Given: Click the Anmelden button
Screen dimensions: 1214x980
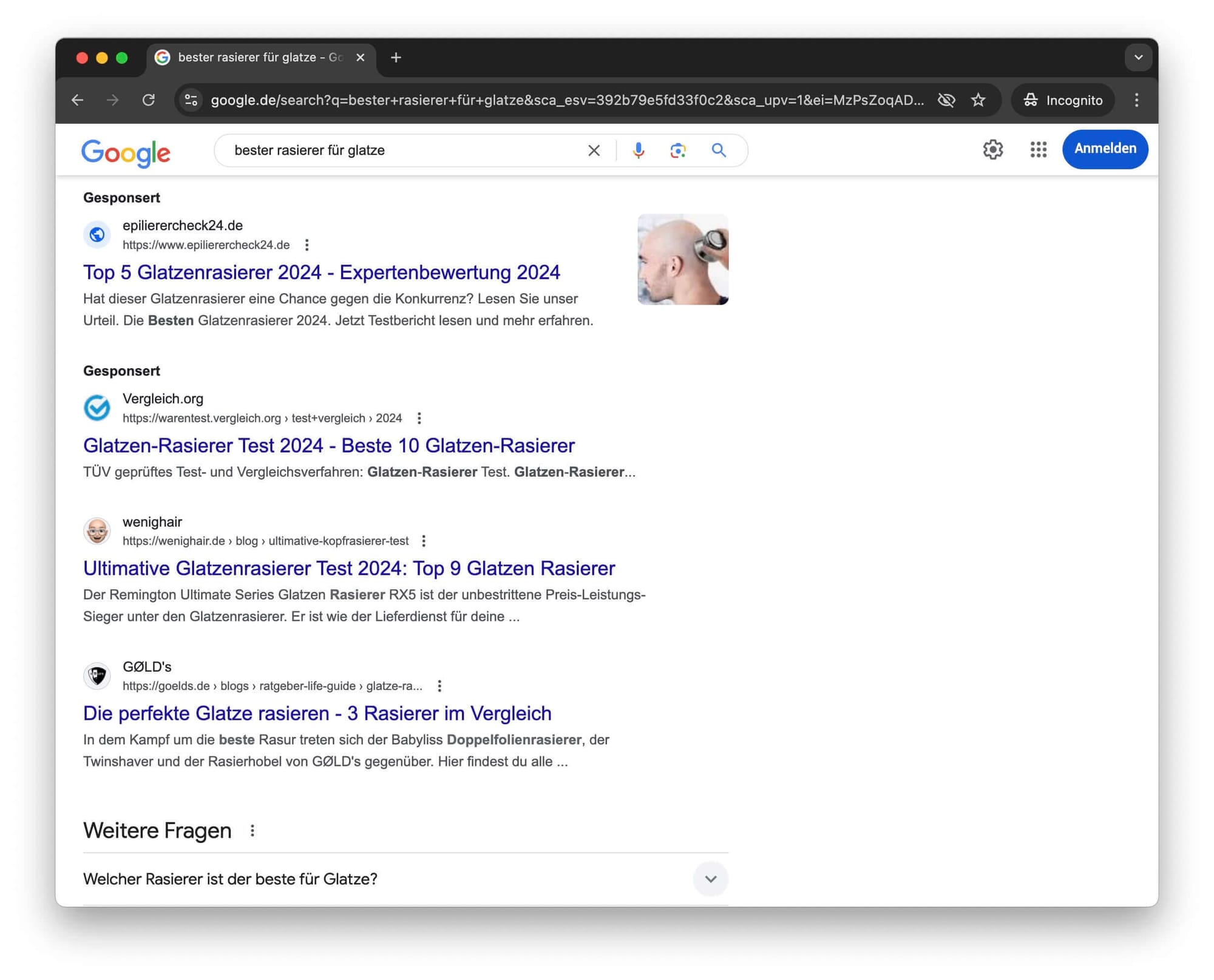Looking at the screenshot, I should (x=1105, y=149).
